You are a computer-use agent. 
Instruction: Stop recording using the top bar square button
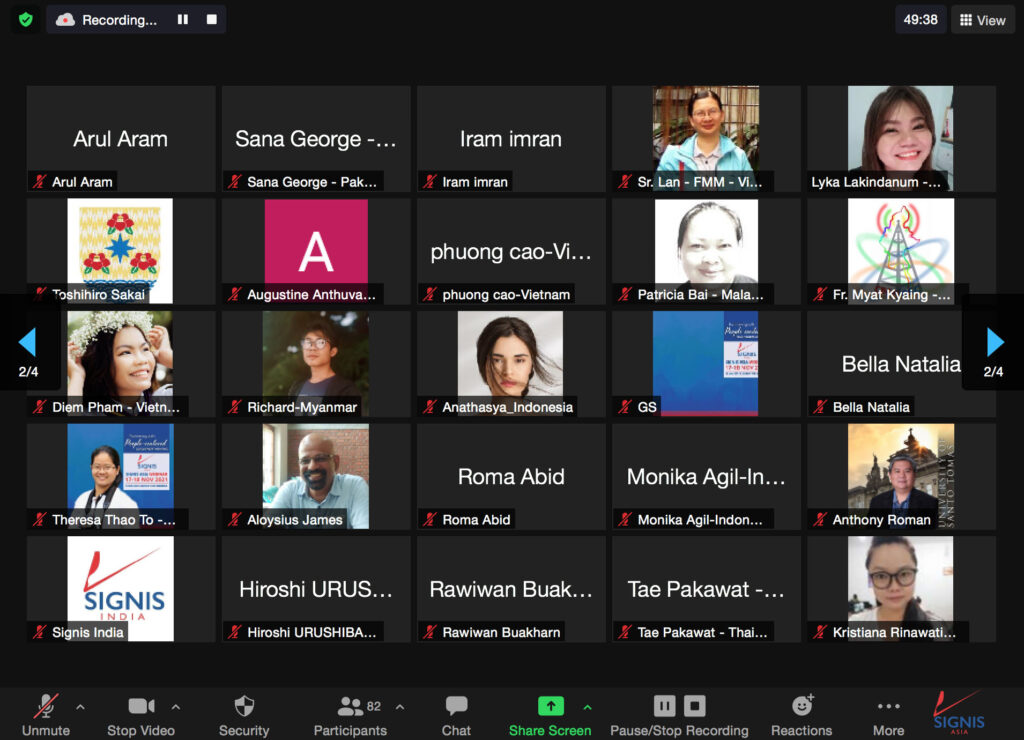[211, 20]
